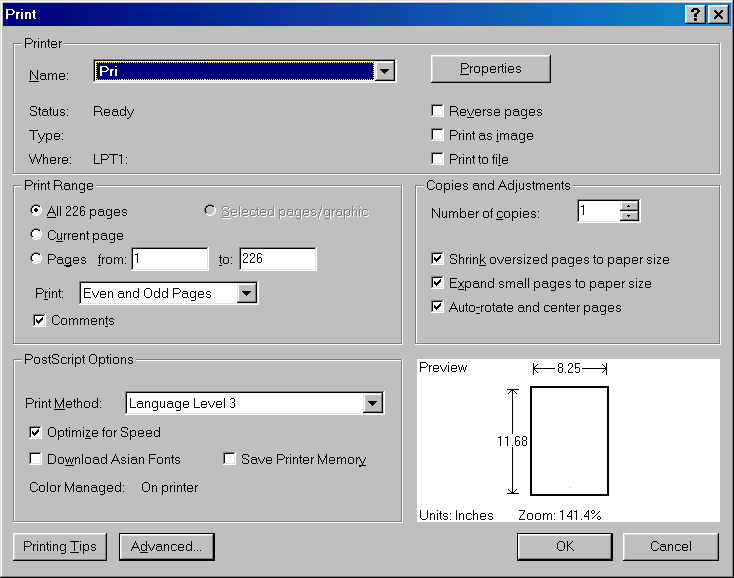Viewport: 734px width, 578px height.
Task: Toggle Auto-rotate and center pages
Action: (x=437, y=307)
